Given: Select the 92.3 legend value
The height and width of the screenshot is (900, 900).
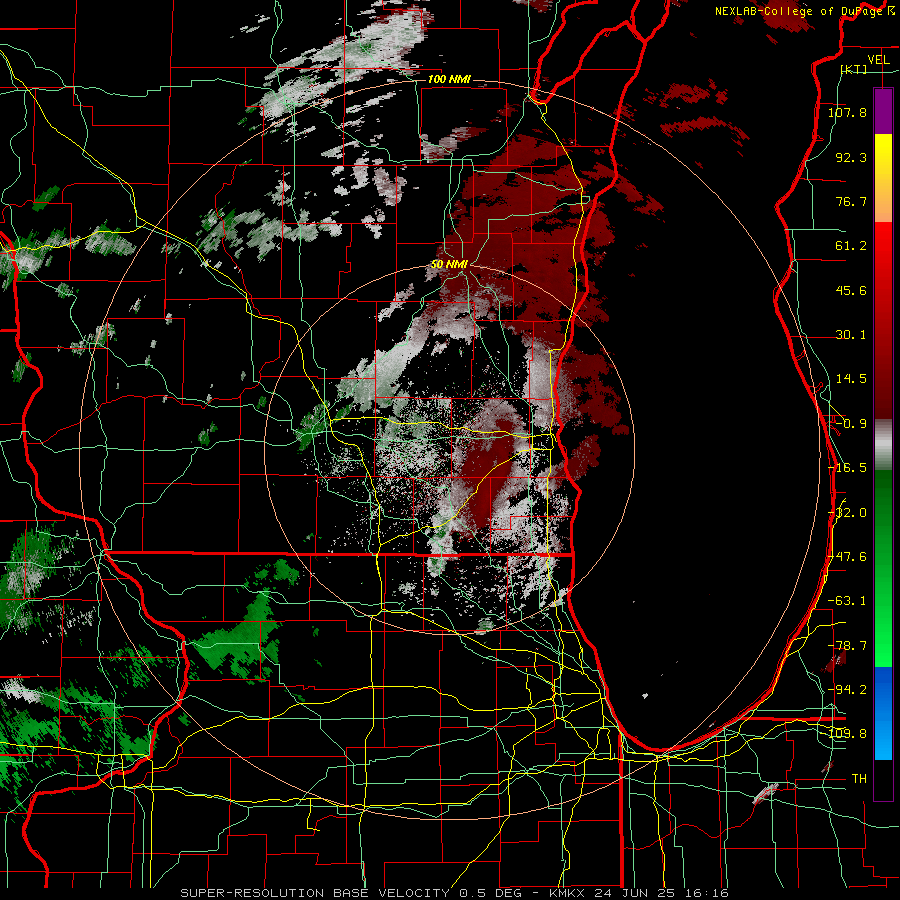Looking at the screenshot, I should click(851, 157).
